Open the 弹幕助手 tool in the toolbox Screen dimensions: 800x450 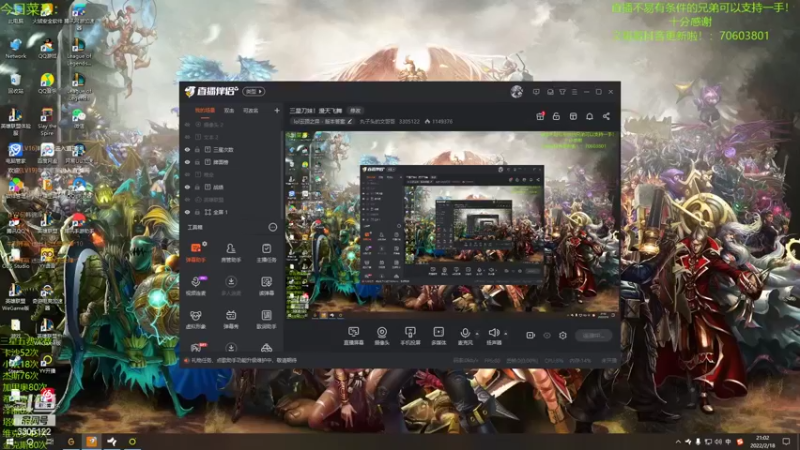(195, 252)
